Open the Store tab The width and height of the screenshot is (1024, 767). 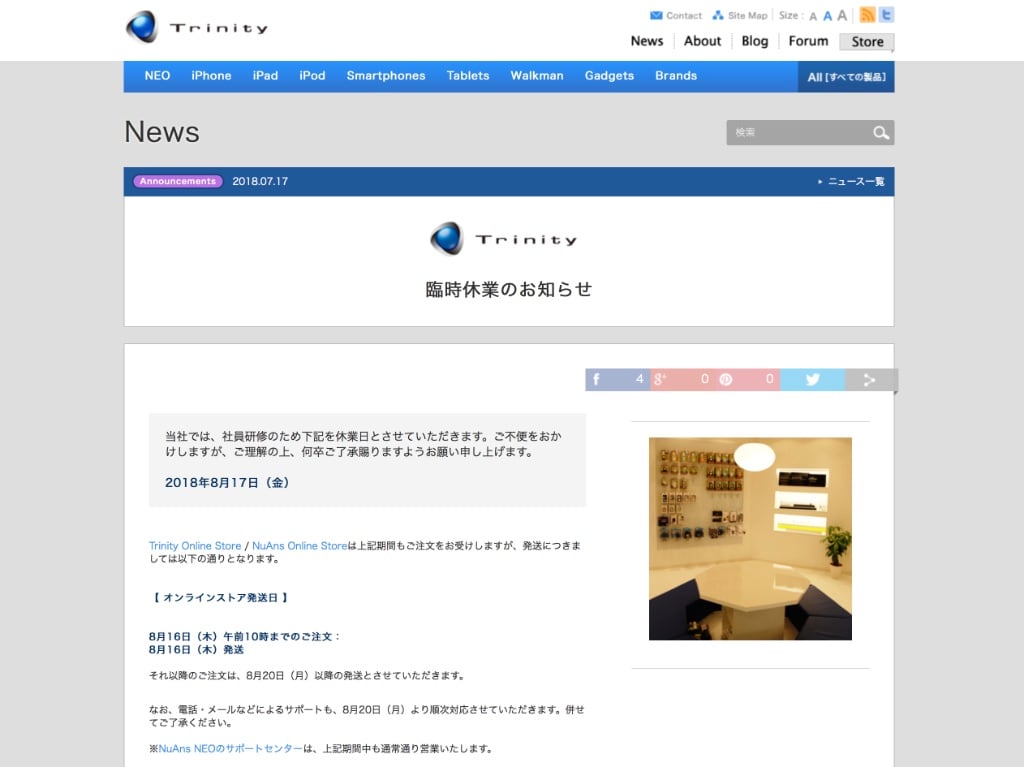867,42
